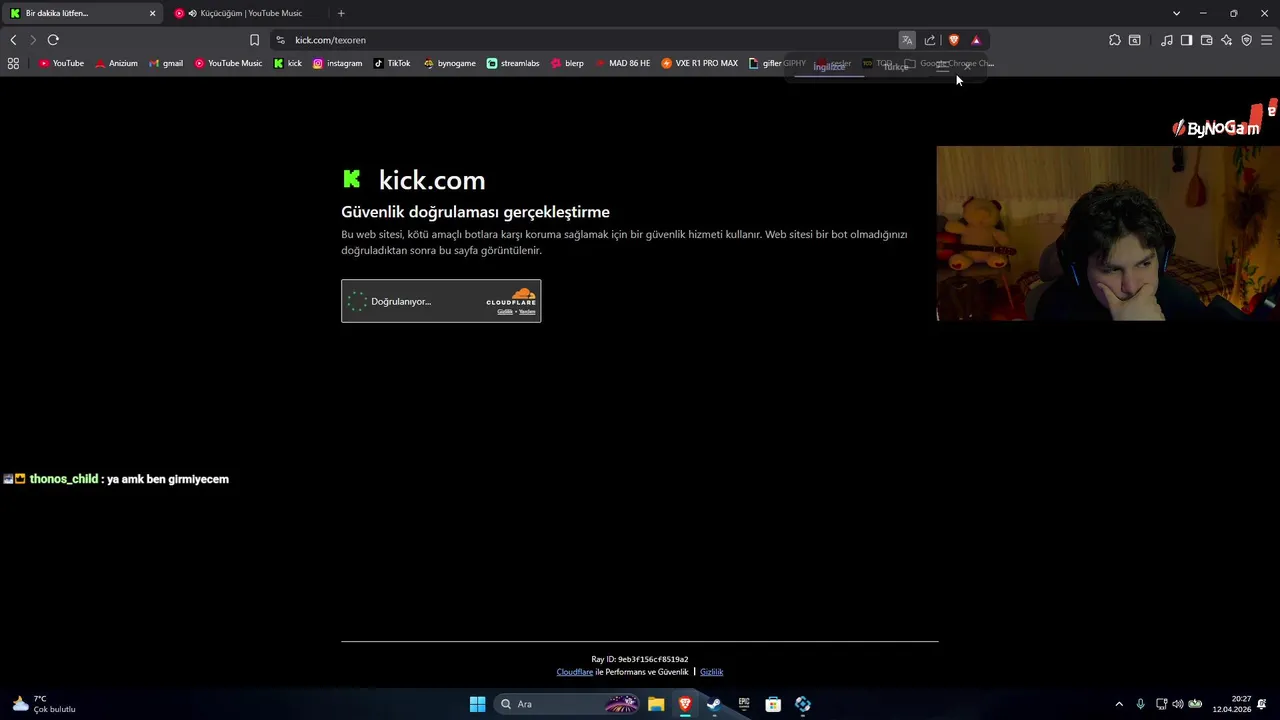
Task: Bookmark this page with the bookmark icon
Action: click(x=254, y=40)
